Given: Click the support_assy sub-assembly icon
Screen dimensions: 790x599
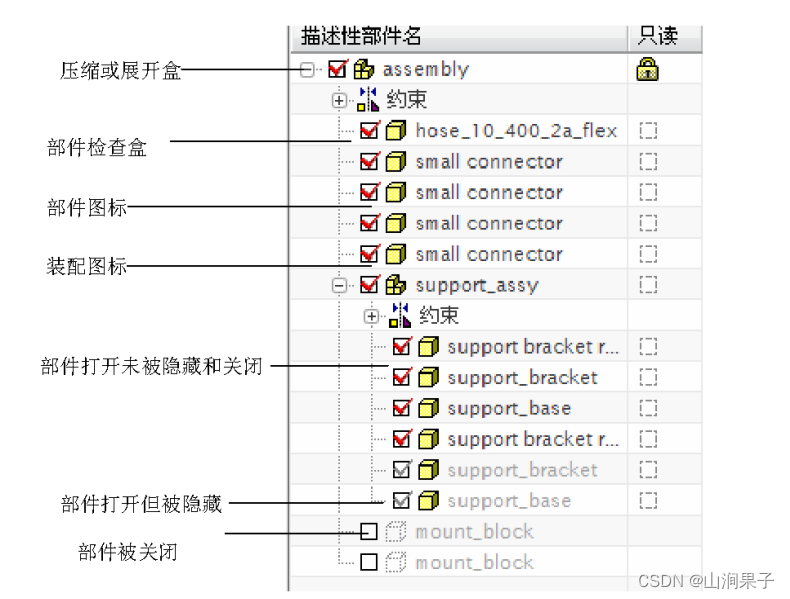Looking at the screenshot, I should [396, 285].
